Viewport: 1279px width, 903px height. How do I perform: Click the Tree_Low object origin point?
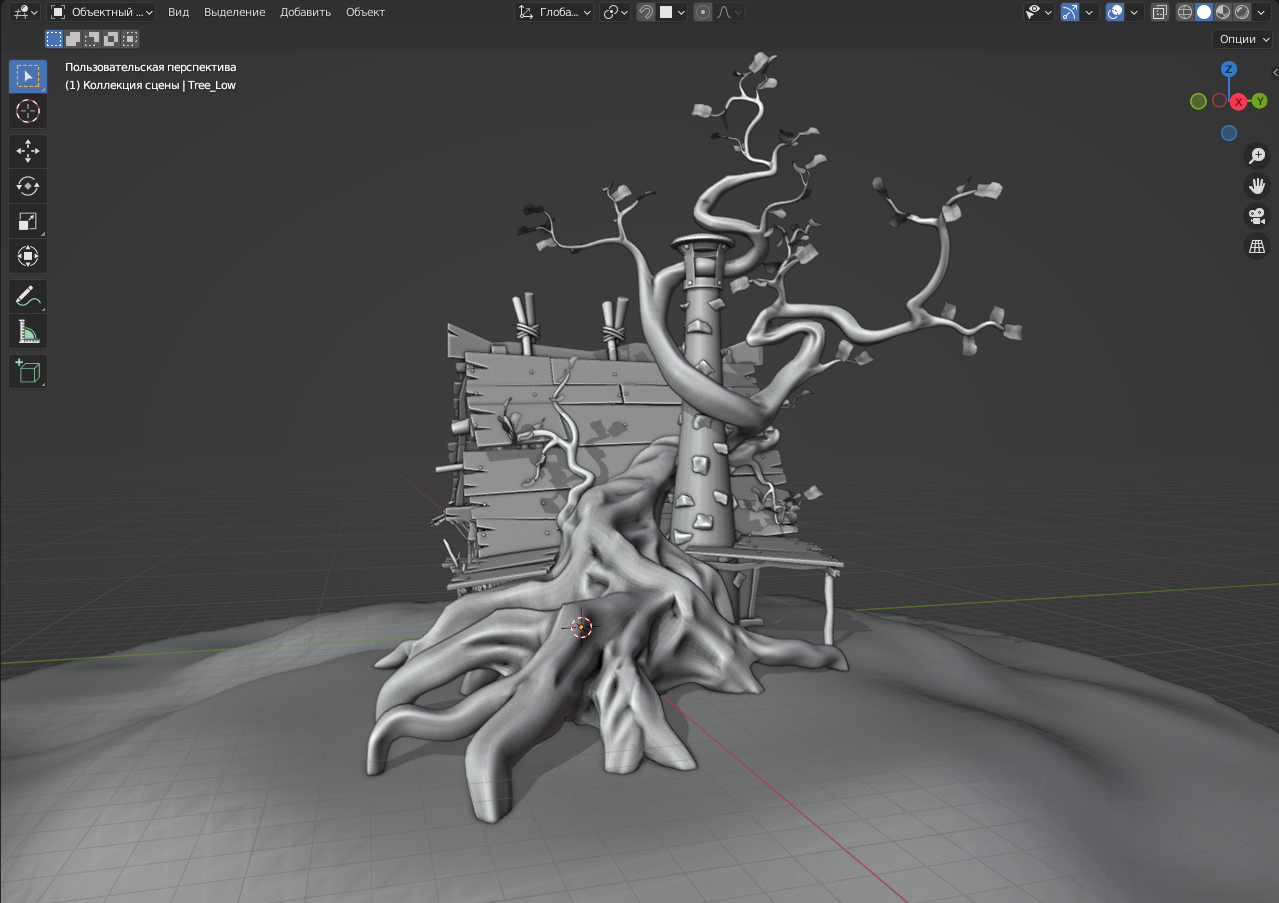click(x=581, y=627)
